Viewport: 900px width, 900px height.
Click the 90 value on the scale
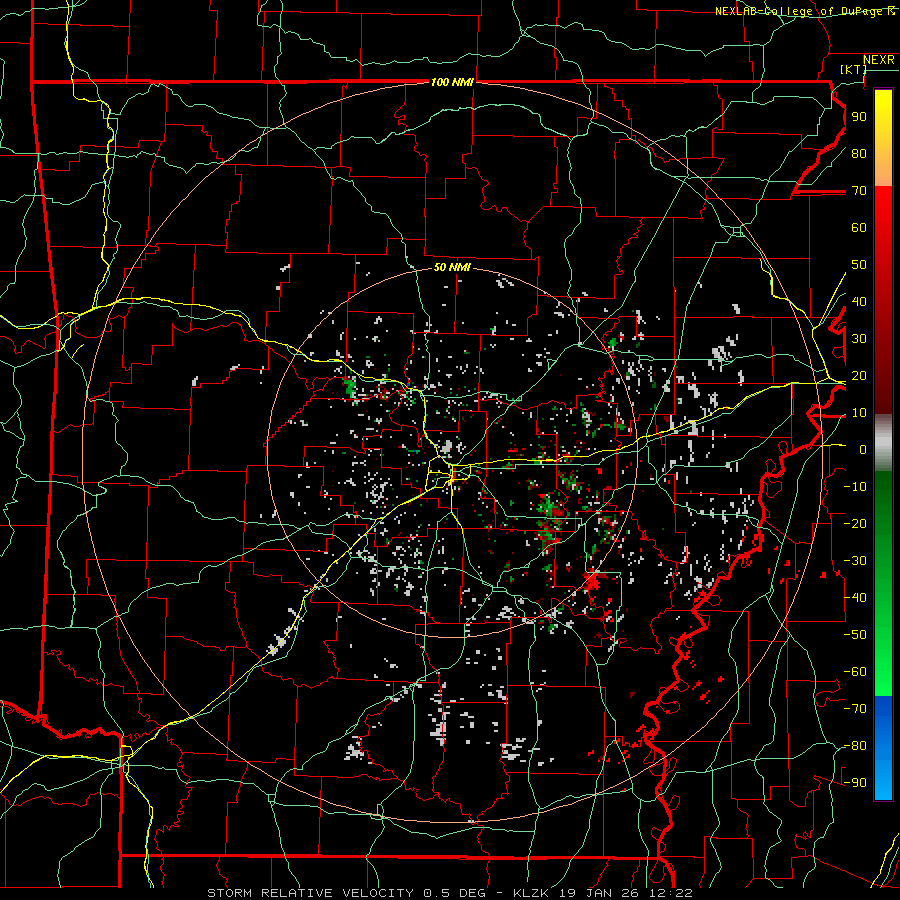(859, 117)
